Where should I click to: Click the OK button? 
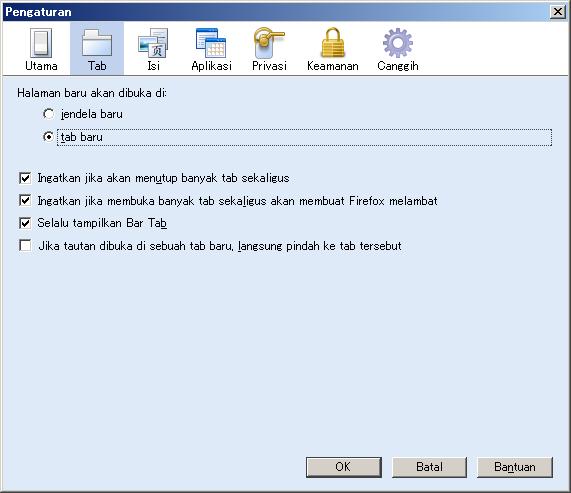point(343,467)
